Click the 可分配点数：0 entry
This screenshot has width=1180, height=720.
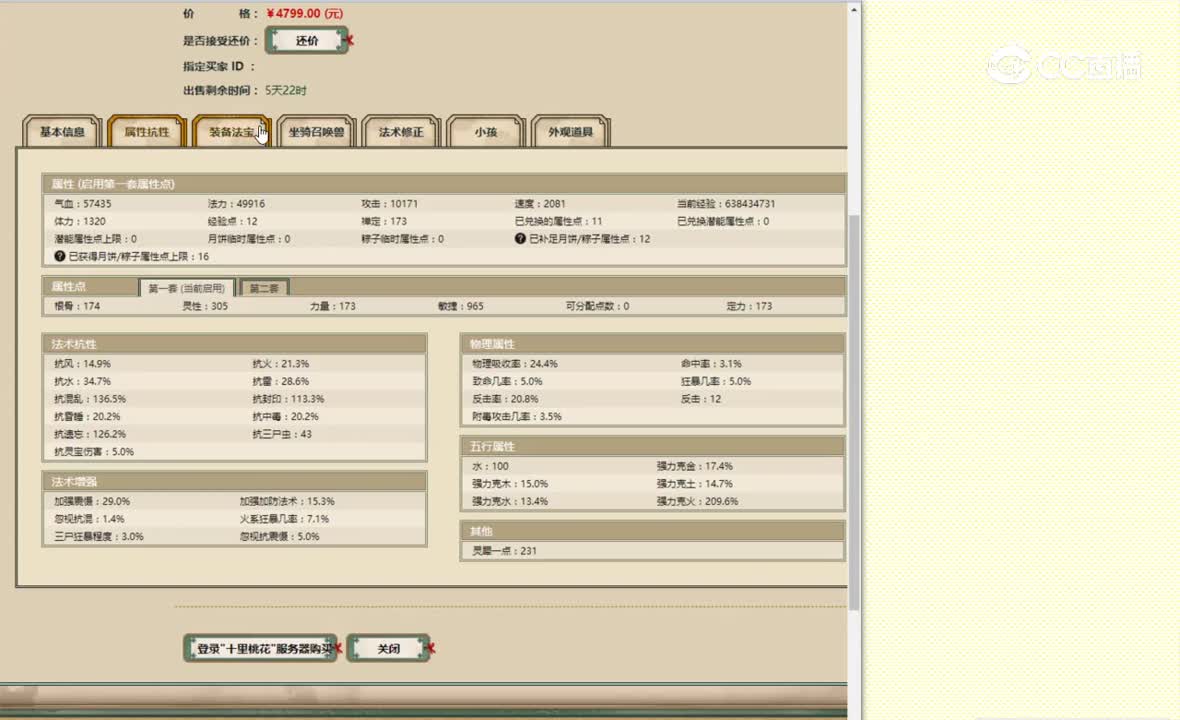pos(598,306)
